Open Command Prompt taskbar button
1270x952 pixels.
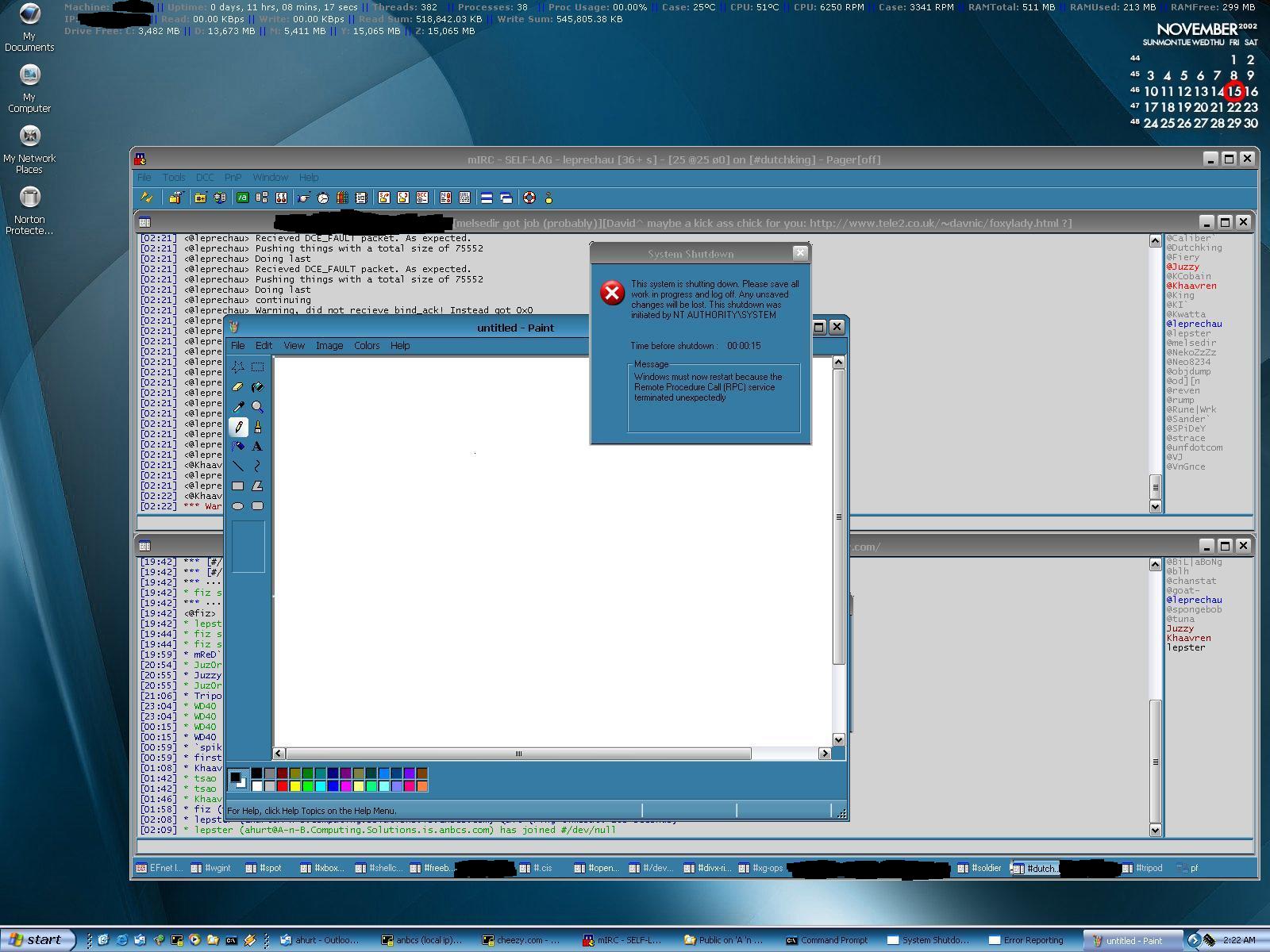[x=826, y=940]
